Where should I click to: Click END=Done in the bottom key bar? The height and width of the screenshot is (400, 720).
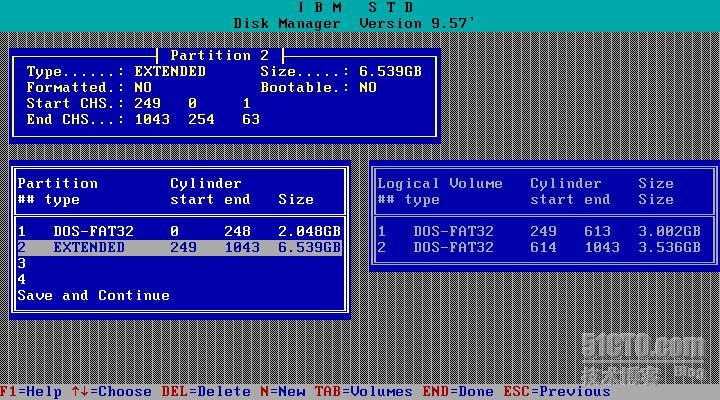point(458,392)
